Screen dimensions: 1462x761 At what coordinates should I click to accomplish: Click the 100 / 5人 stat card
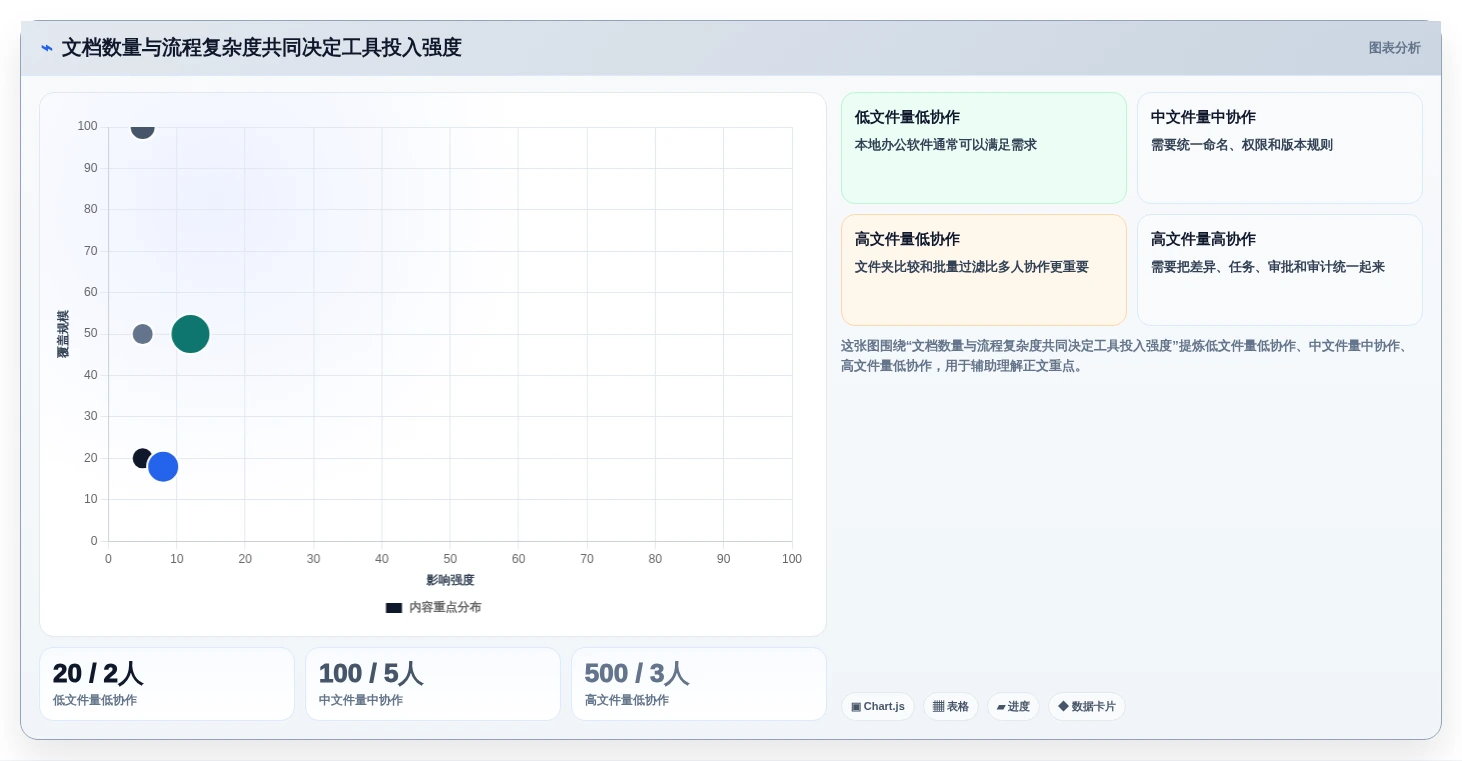(433, 684)
